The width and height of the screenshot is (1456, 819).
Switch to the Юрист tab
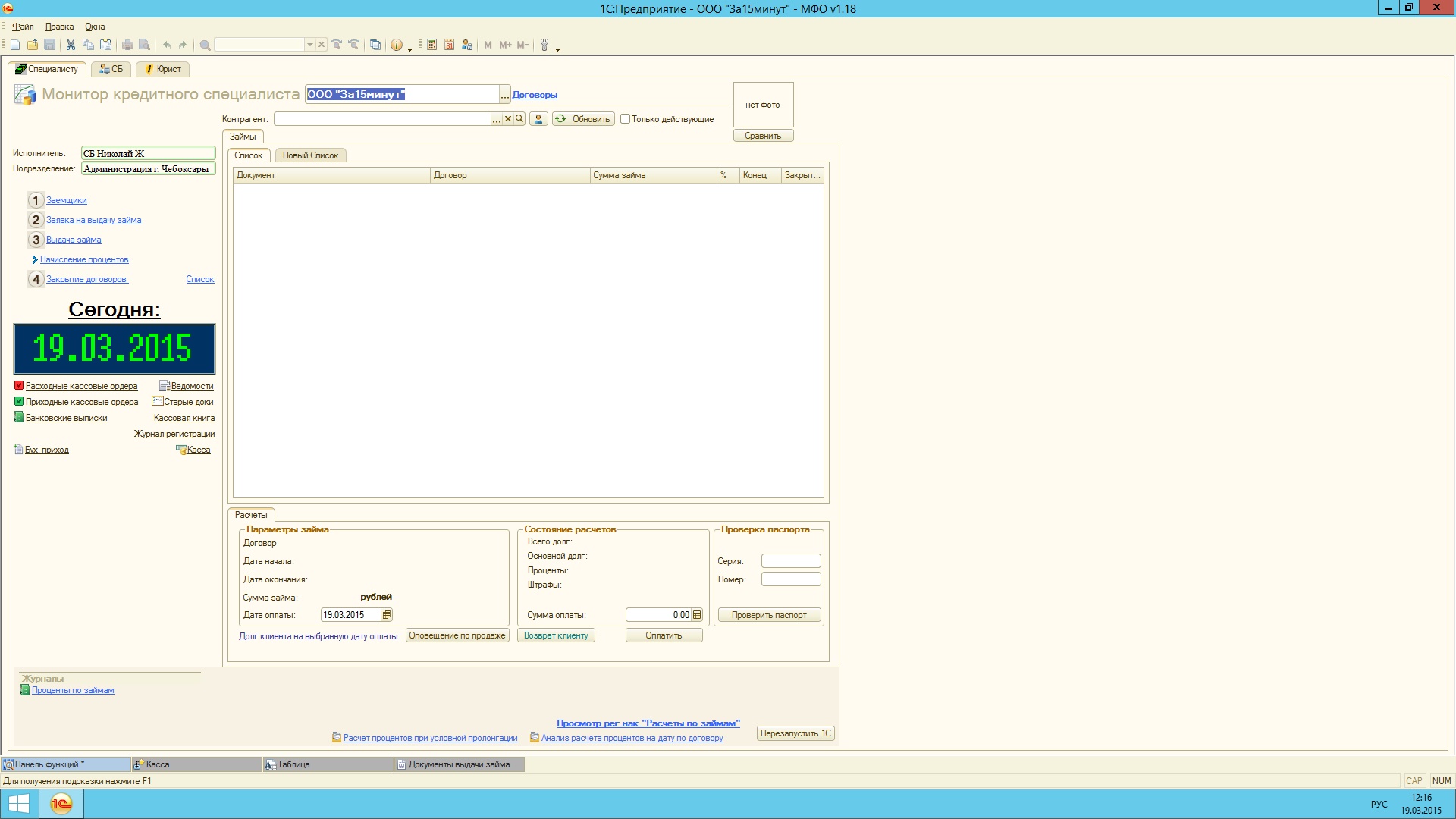[x=162, y=69]
